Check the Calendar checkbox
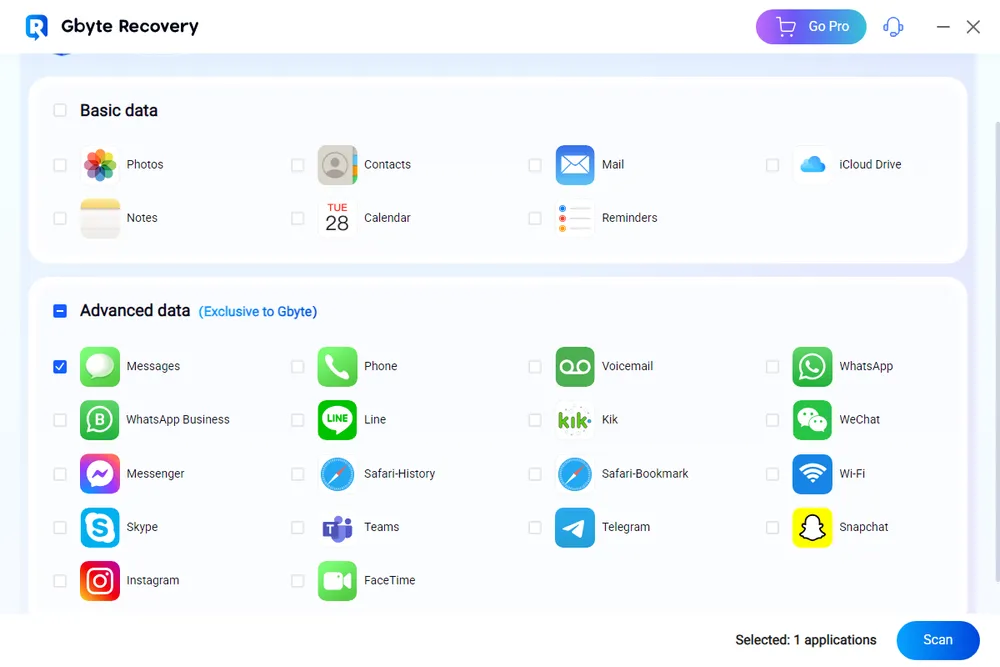Viewport: 1000px width, 667px height. [298, 218]
